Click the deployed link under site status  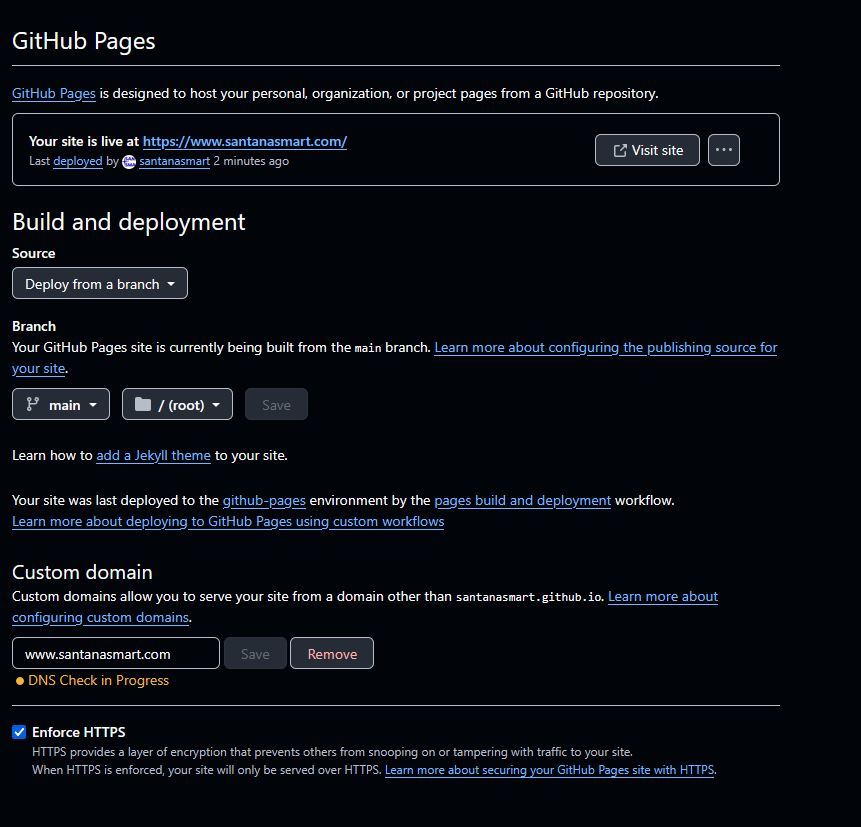tap(78, 162)
